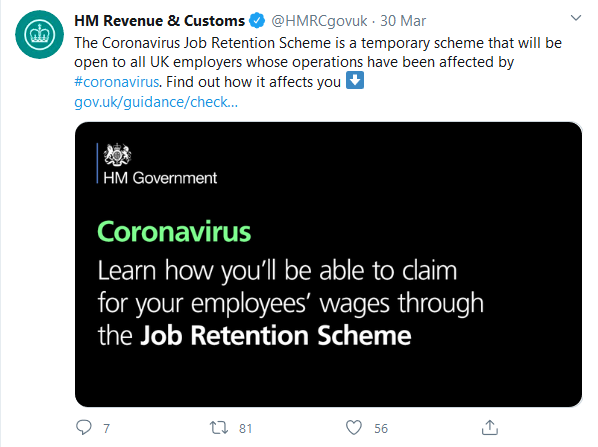Click the HM Government crest logo
Image resolution: width=598 pixels, height=447 pixels.
(117, 155)
